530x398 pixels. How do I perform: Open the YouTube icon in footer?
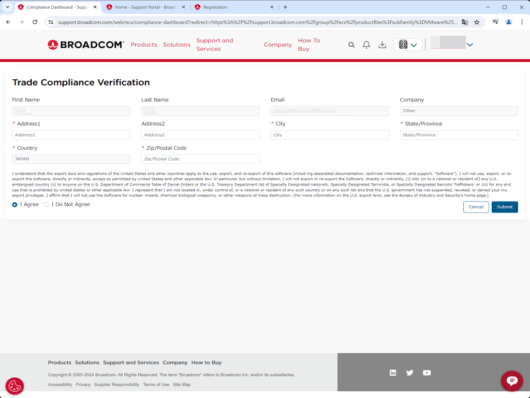(427, 373)
